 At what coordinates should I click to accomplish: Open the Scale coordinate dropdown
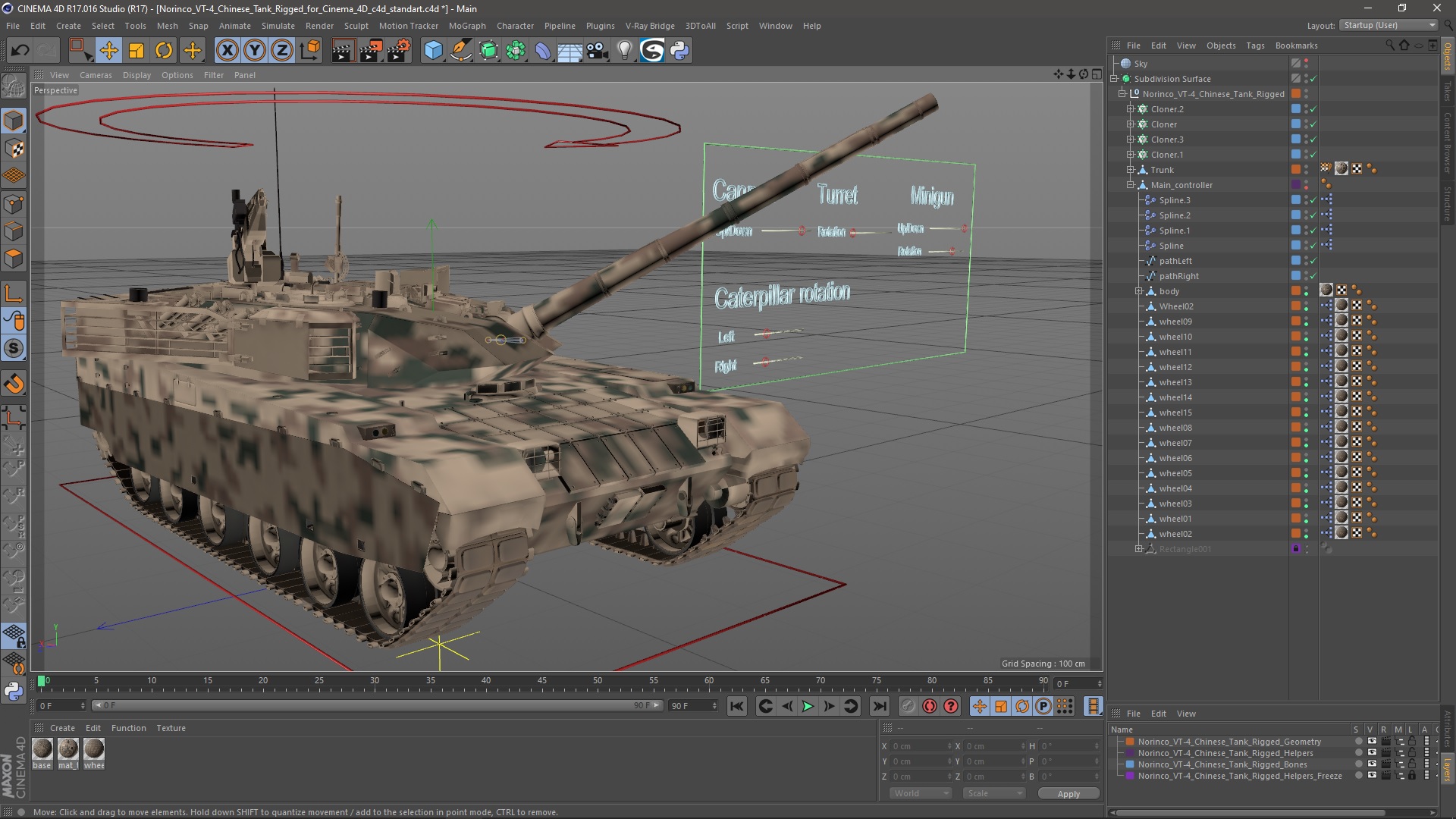[994, 793]
